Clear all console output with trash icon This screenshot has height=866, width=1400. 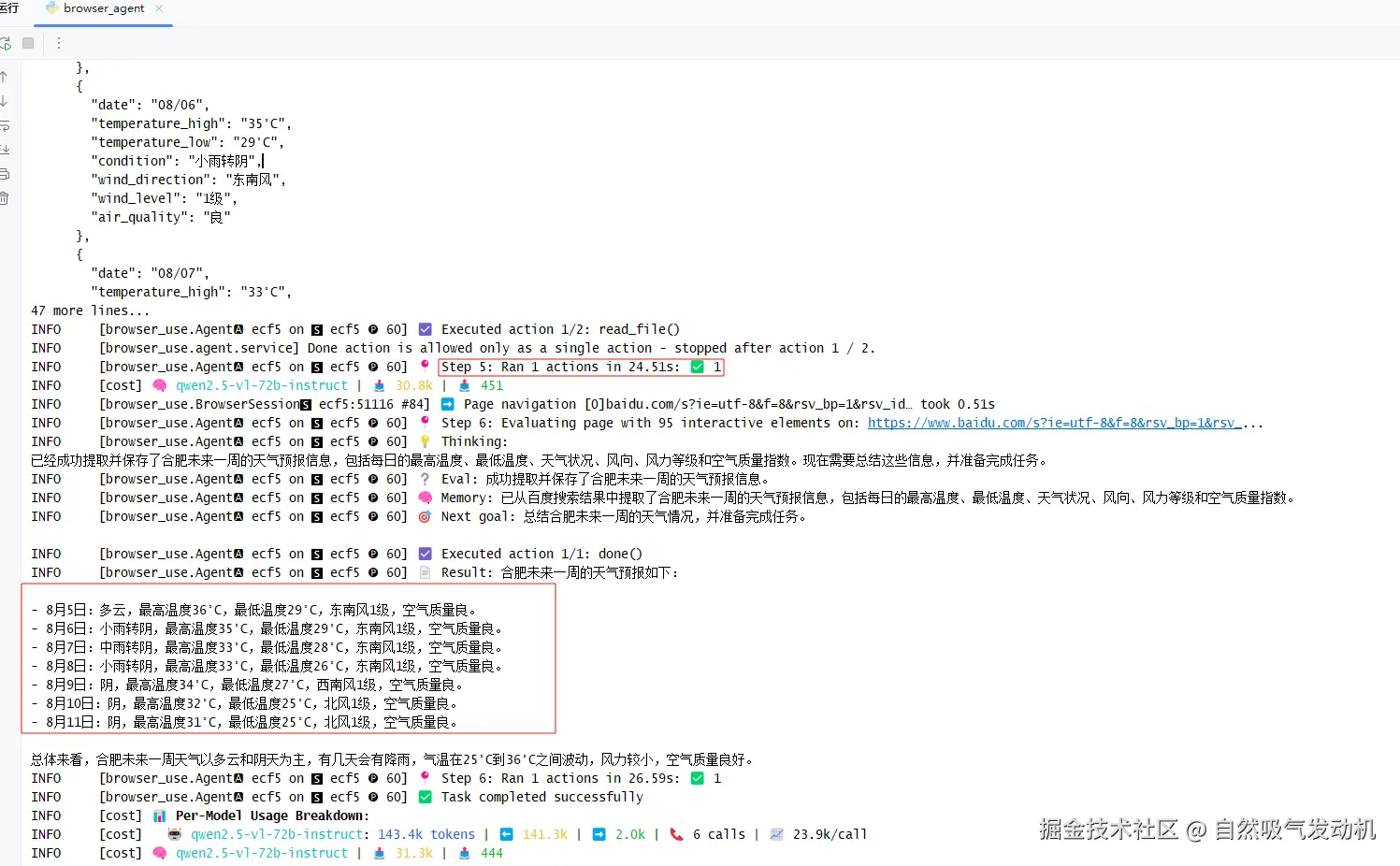(4, 198)
